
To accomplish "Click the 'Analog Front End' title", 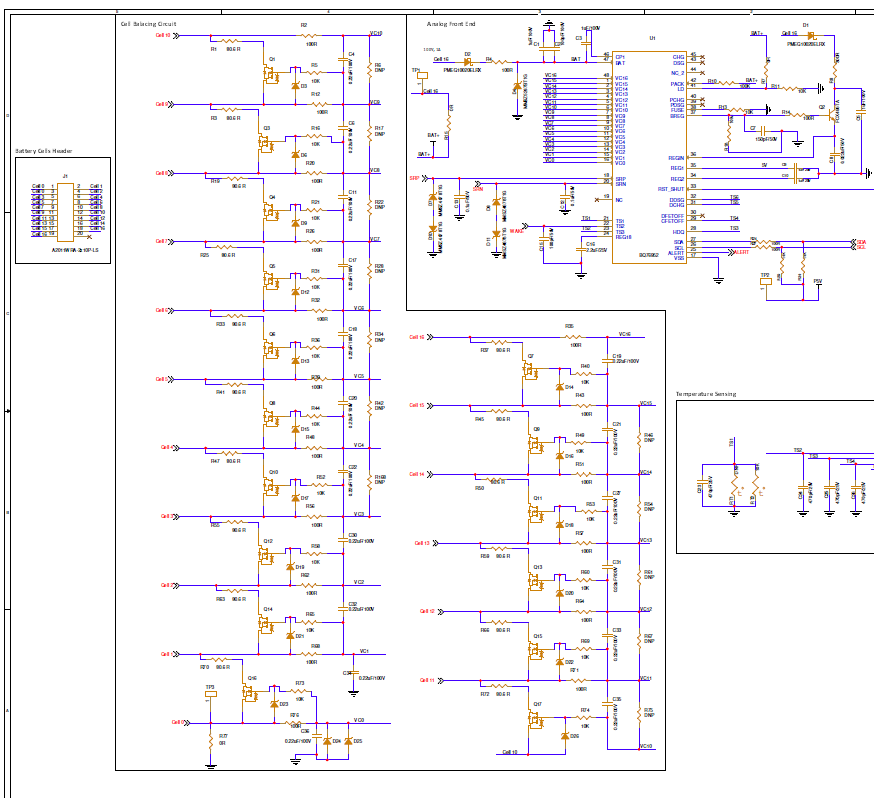I will point(451,24).
